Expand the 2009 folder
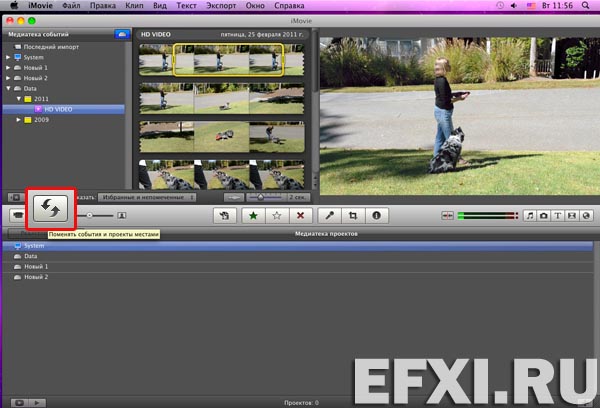 pyautogui.click(x=18, y=120)
